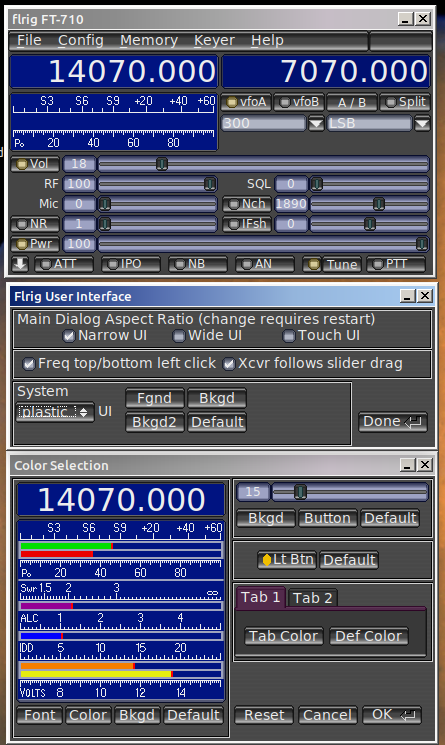This screenshot has width=445, height=745.
Task: Click the Tab Color button
Action: 284,636
